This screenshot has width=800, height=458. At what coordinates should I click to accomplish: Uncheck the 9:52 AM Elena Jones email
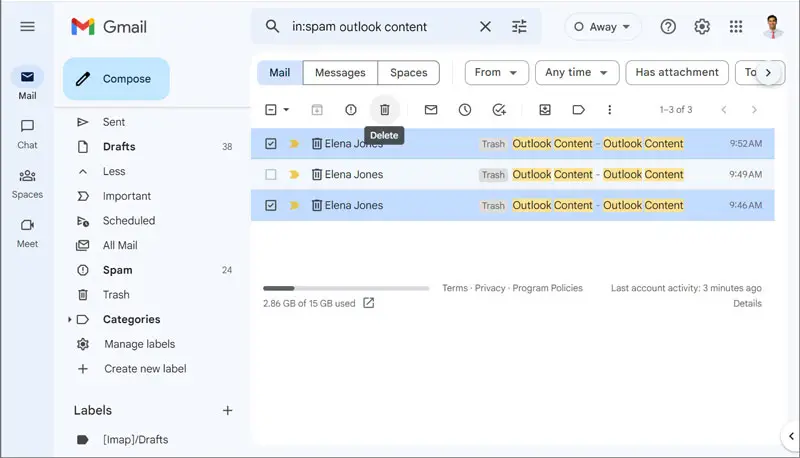(x=271, y=144)
